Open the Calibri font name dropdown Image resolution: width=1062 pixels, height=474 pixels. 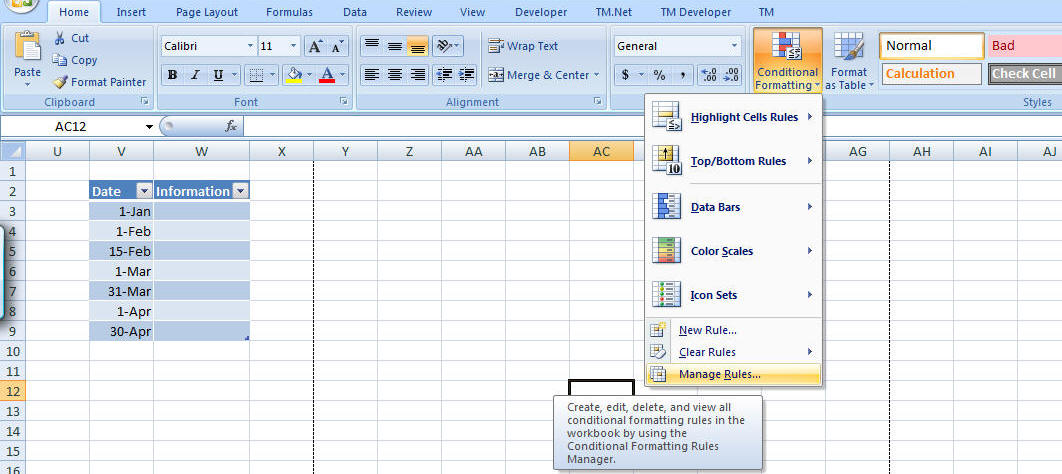click(x=250, y=46)
